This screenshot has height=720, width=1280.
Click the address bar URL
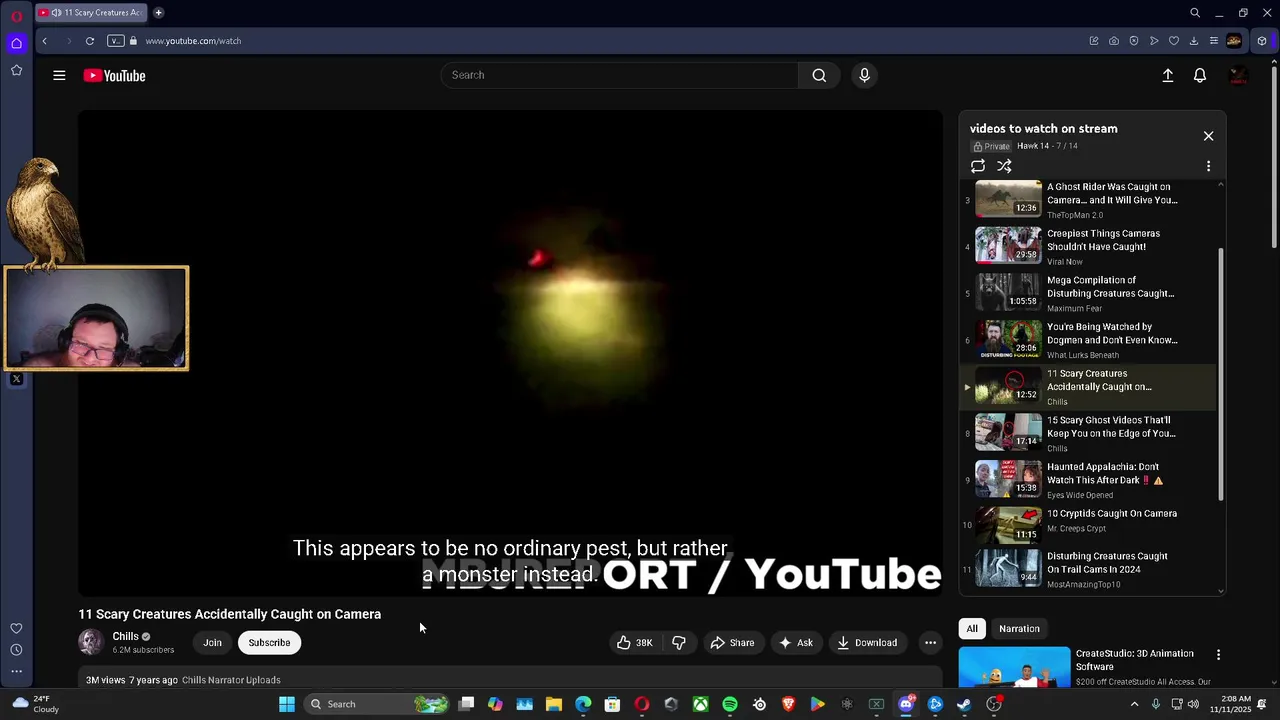point(193,41)
